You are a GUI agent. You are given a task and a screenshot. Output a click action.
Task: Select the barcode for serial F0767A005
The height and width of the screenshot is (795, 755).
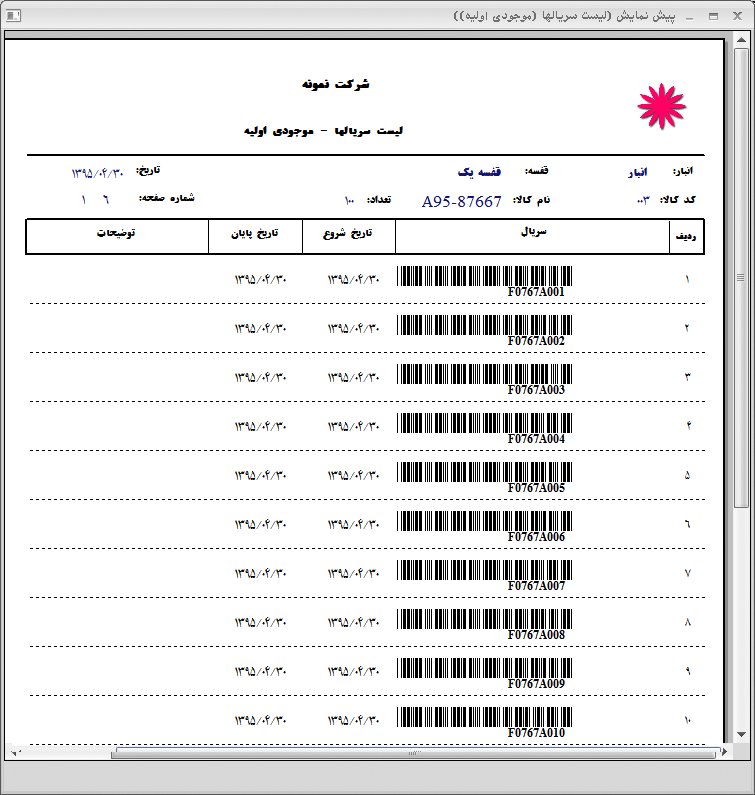485,472
